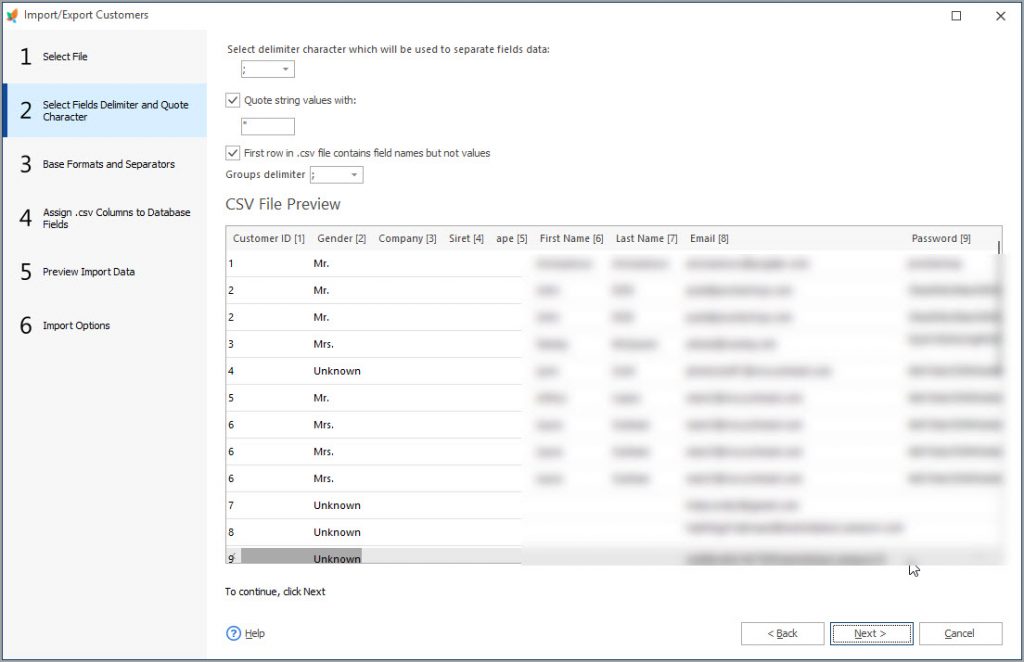Select the Customer ID column header

(268, 238)
